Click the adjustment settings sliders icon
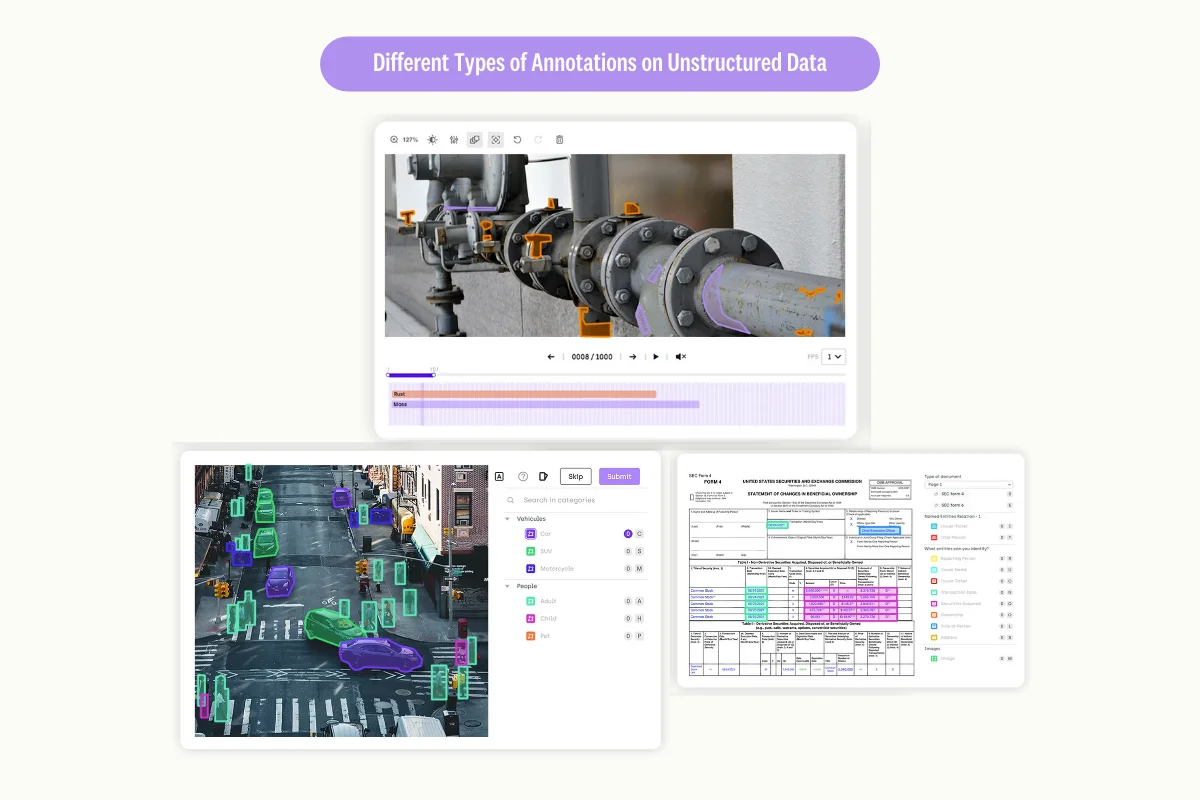 tap(453, 139)
